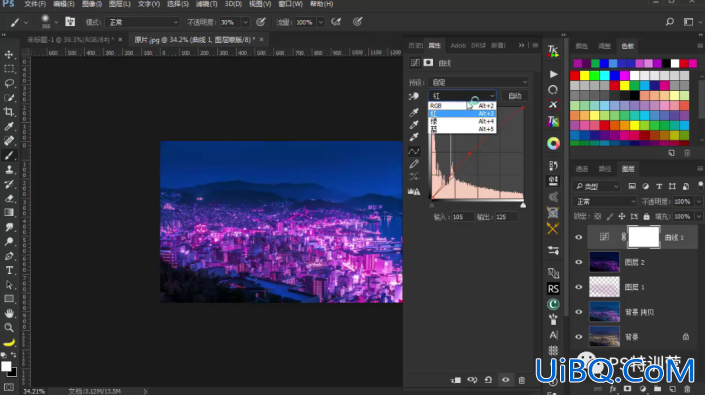The width and height of the screenshot is (705, 395).
Task: Click the 34.21% zoom field in status bar
Action: (x=34, y=391)
